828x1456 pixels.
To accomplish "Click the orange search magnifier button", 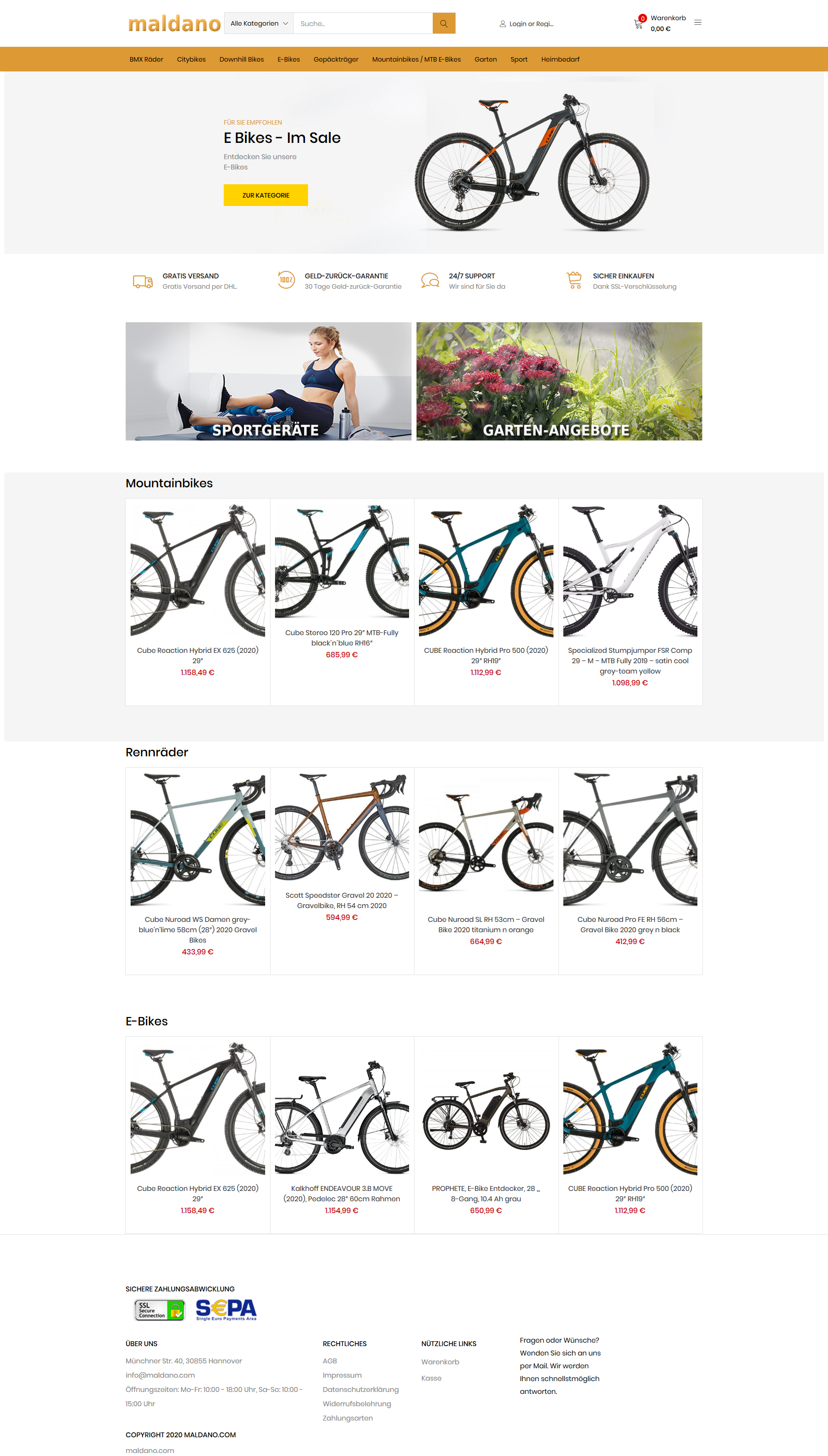I will click(444, 23).
